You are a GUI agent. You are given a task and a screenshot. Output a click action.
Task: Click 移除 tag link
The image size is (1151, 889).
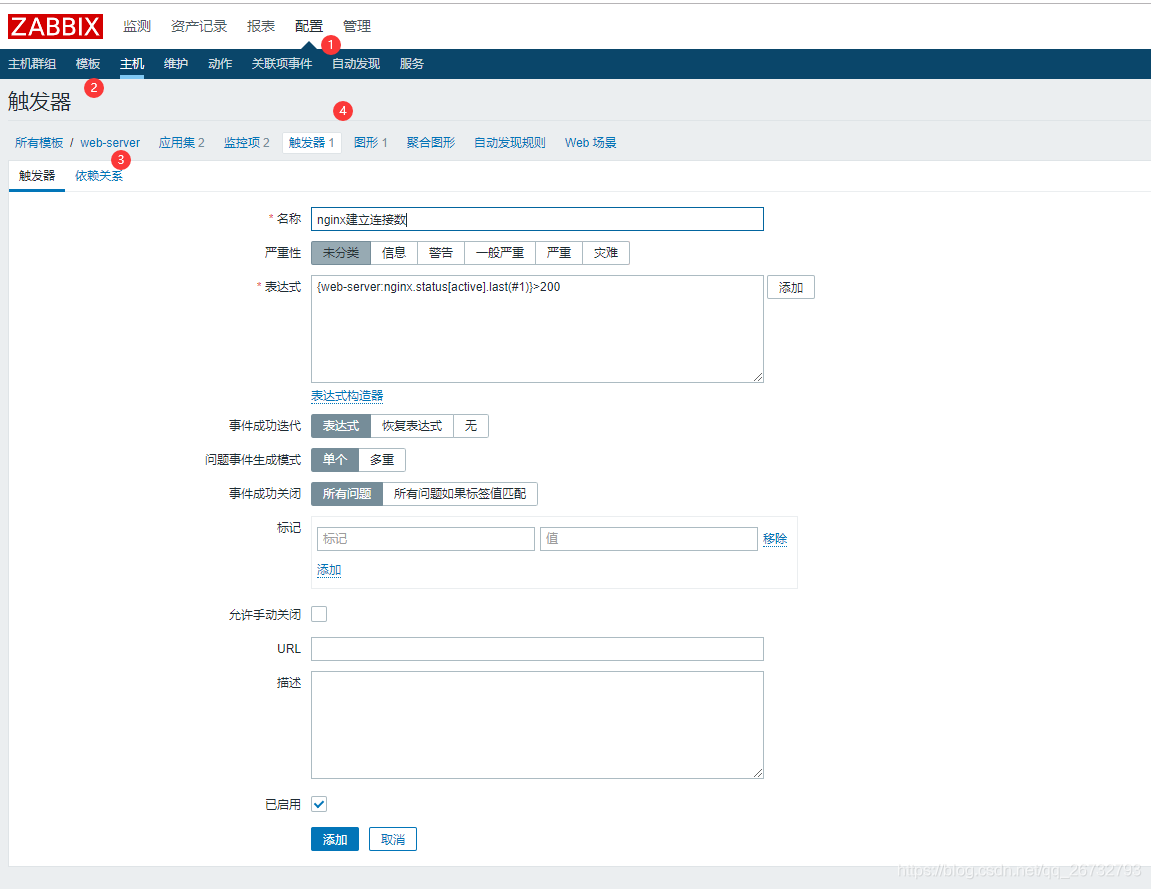(x=774, y=539)
